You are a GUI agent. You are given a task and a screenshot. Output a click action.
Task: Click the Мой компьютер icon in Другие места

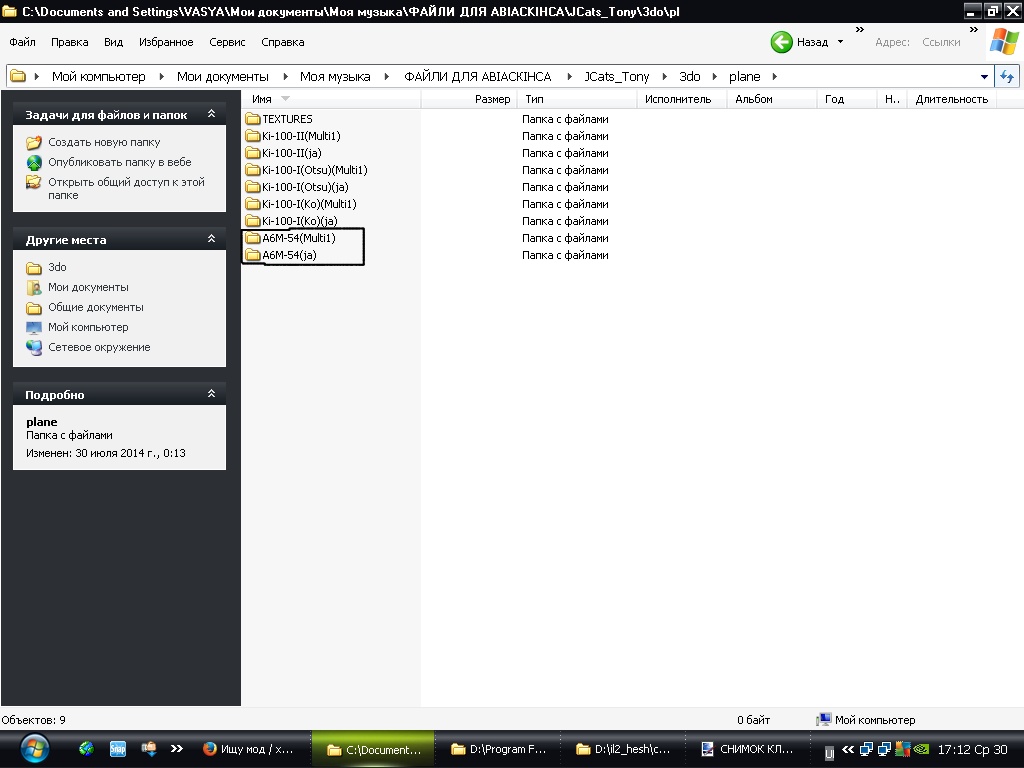click(34, 327)
